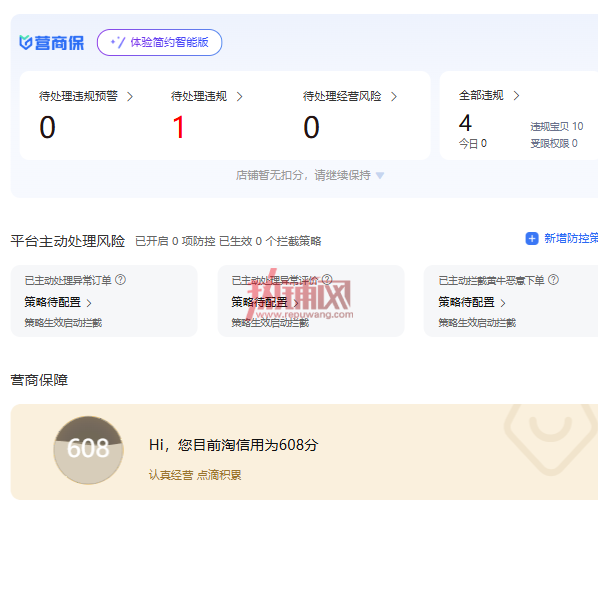Expand 店铺暂无扣分 dropdown triangle

[380, 175]
